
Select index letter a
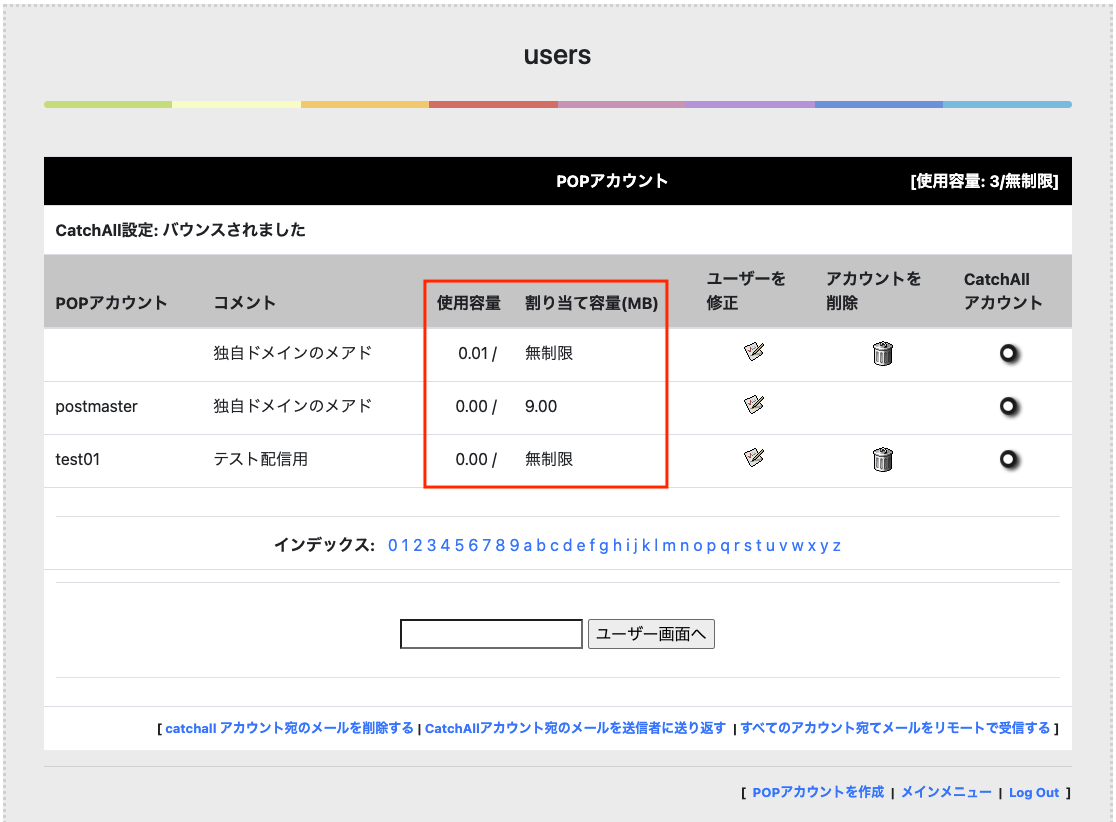[x=528, y=546]
